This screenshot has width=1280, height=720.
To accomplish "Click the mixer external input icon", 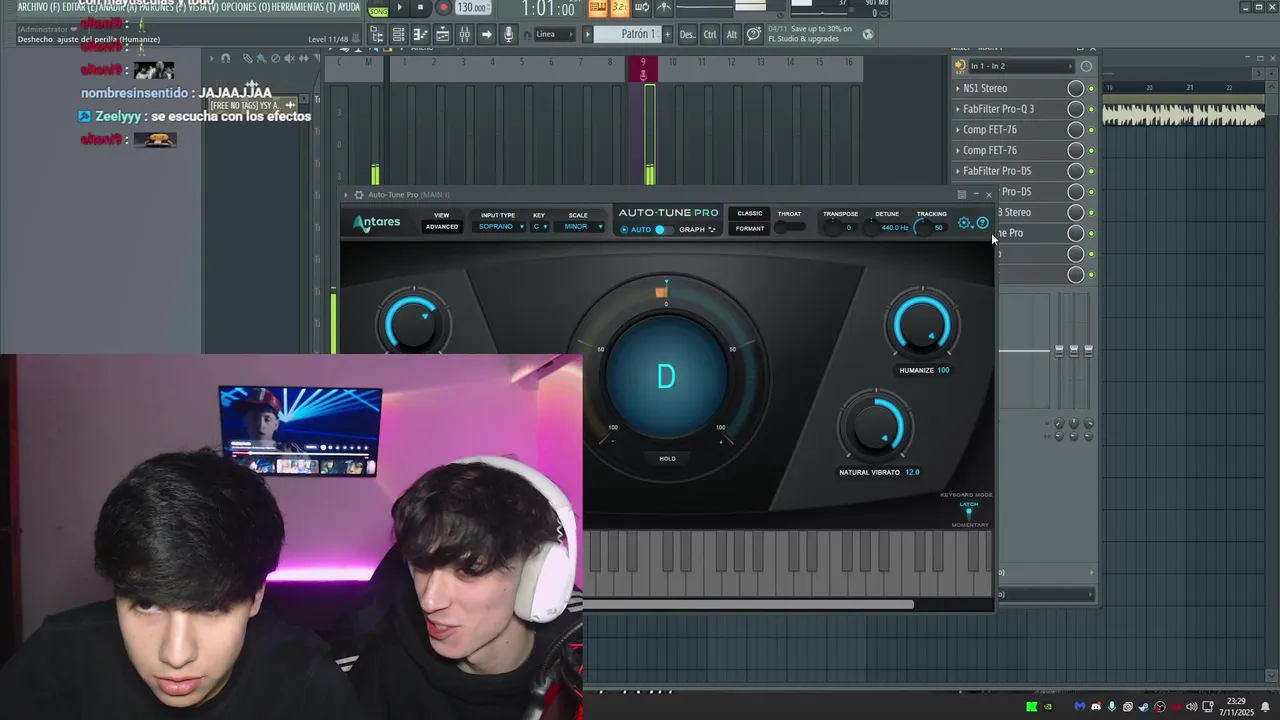I will coord(960,66).
